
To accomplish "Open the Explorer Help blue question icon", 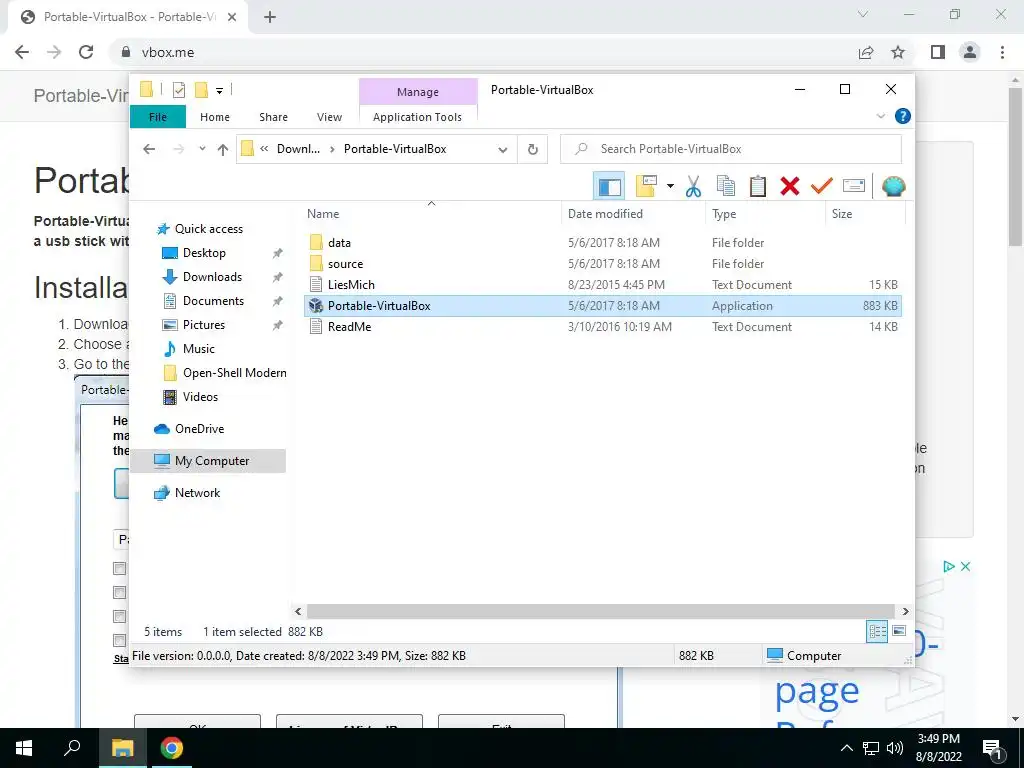I will tap(903, 116).
